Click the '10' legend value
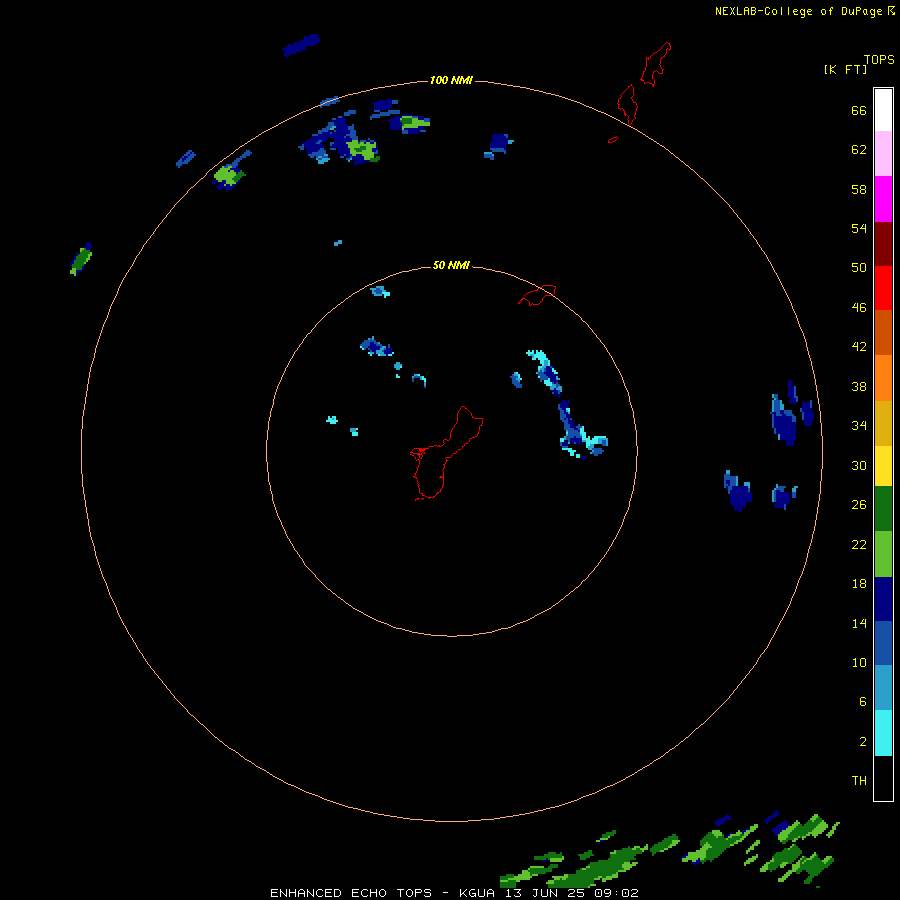This screenshot has height=900, width=900. 859,662
